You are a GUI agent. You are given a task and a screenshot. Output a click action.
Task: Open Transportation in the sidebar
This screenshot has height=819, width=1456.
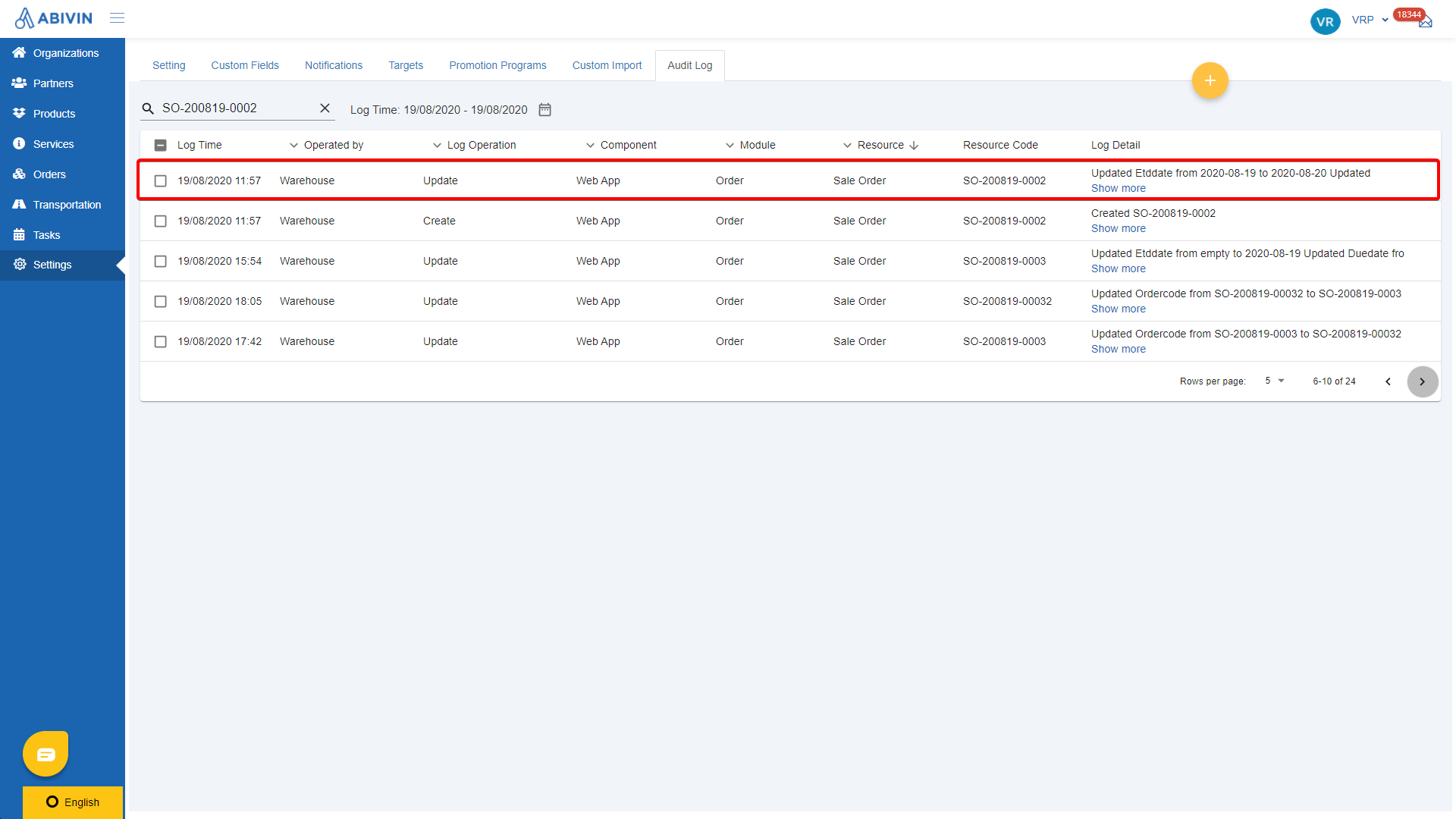point(62,205)
